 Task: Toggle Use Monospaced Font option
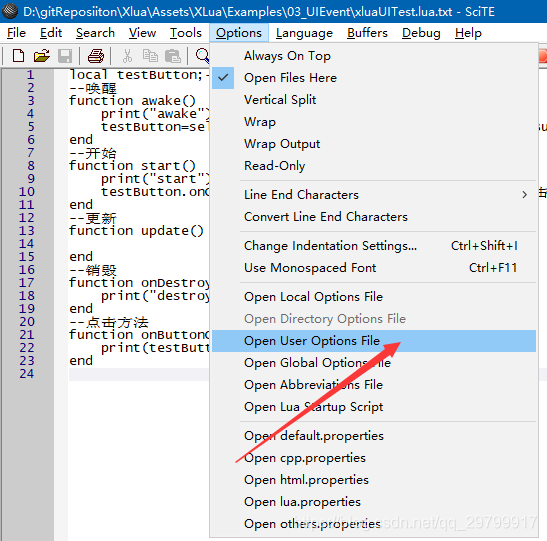(x=374, y=268)
